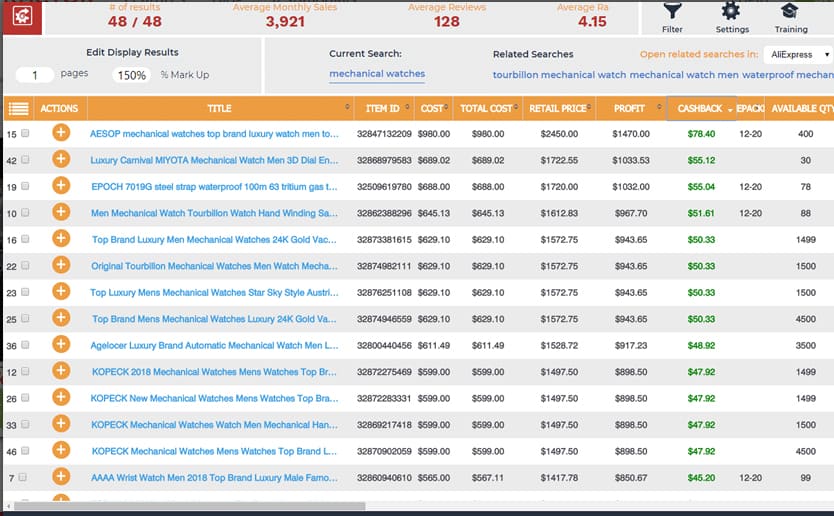
Task: Check the checkbox for row 12
Action: tap(25, 371)
